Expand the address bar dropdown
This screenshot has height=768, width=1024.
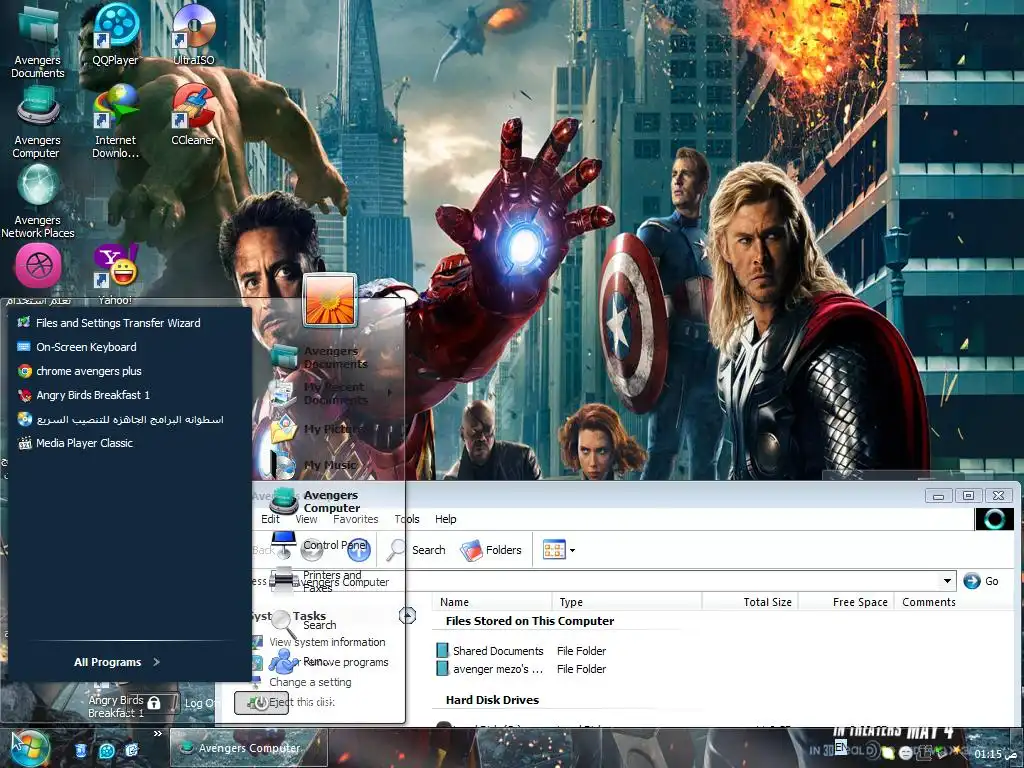(x=947, y=581)
